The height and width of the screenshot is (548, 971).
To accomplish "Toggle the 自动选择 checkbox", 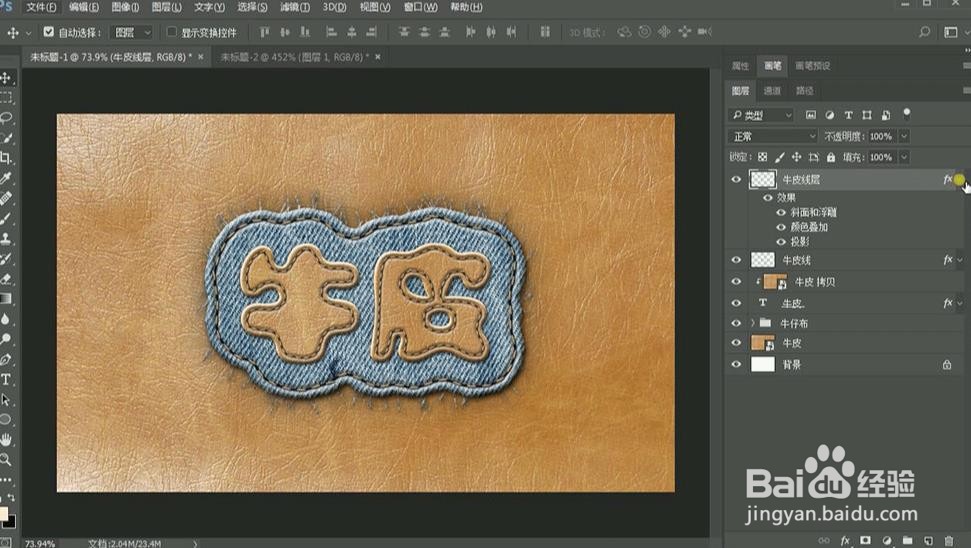I will click(48, 32).
